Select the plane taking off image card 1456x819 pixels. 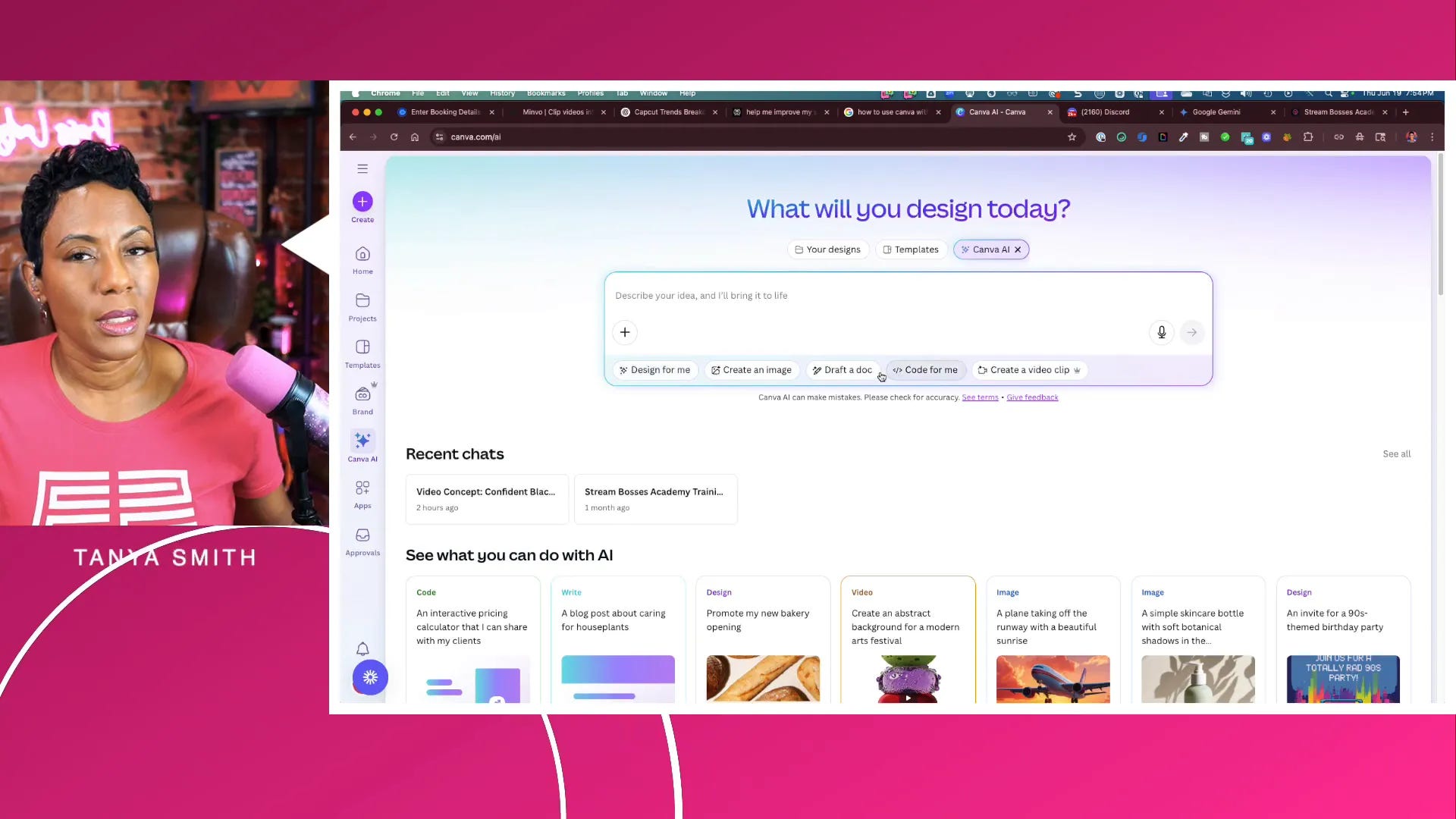pos(1053,639)
